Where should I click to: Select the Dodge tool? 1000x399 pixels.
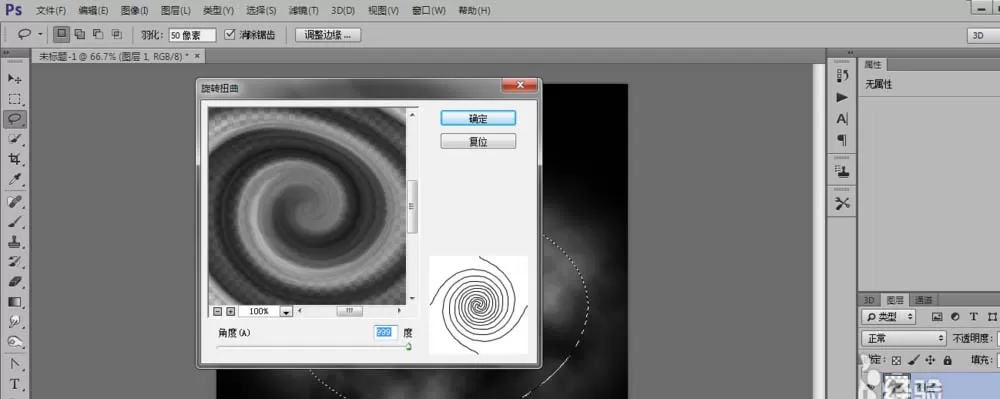[15, 342]
